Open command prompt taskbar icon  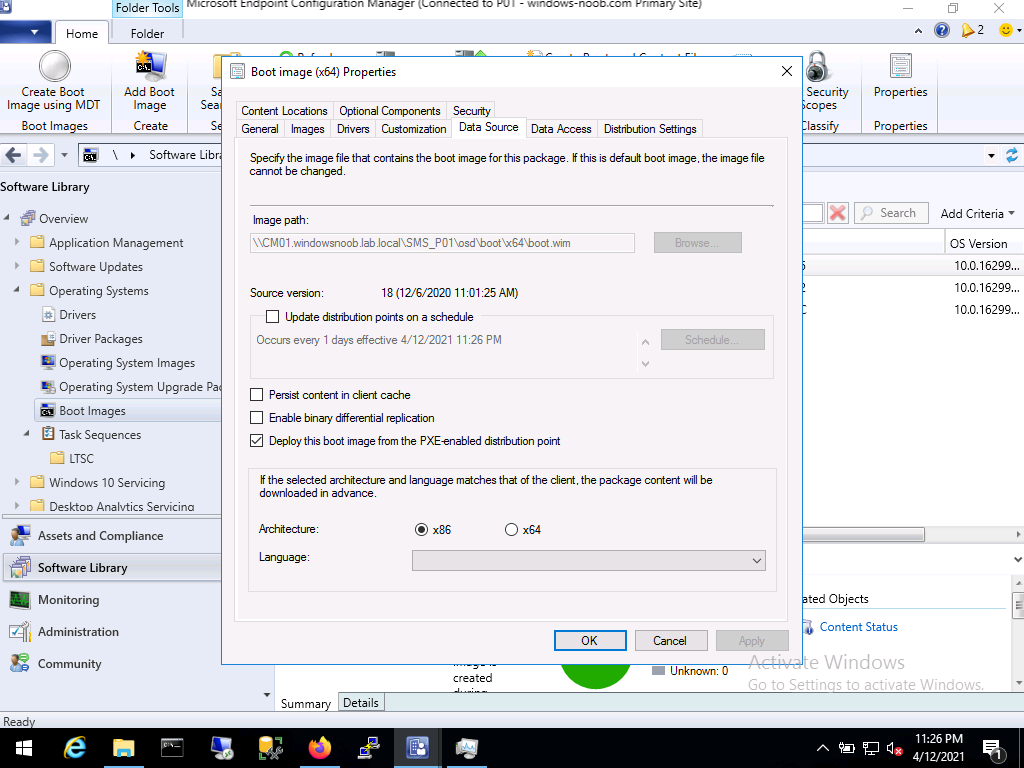(x=172, y=748)
